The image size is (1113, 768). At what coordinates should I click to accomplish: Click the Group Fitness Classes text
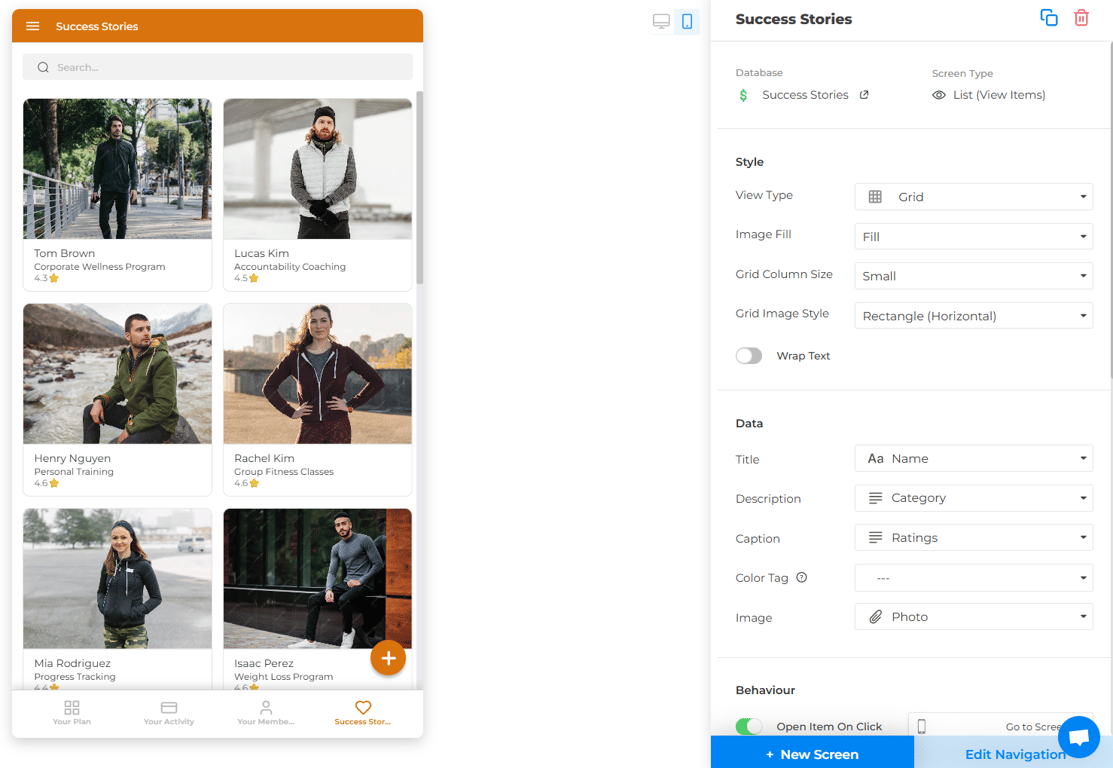point(284,472)
